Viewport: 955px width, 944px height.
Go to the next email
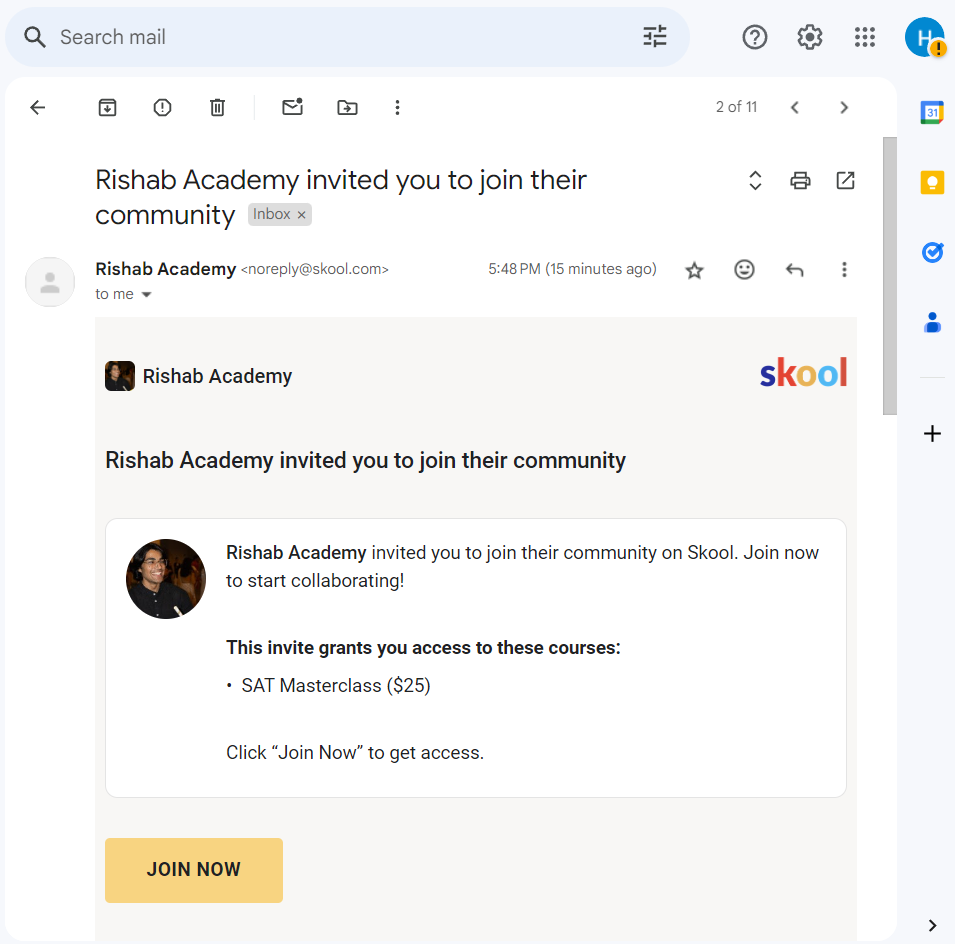point(844,107)
